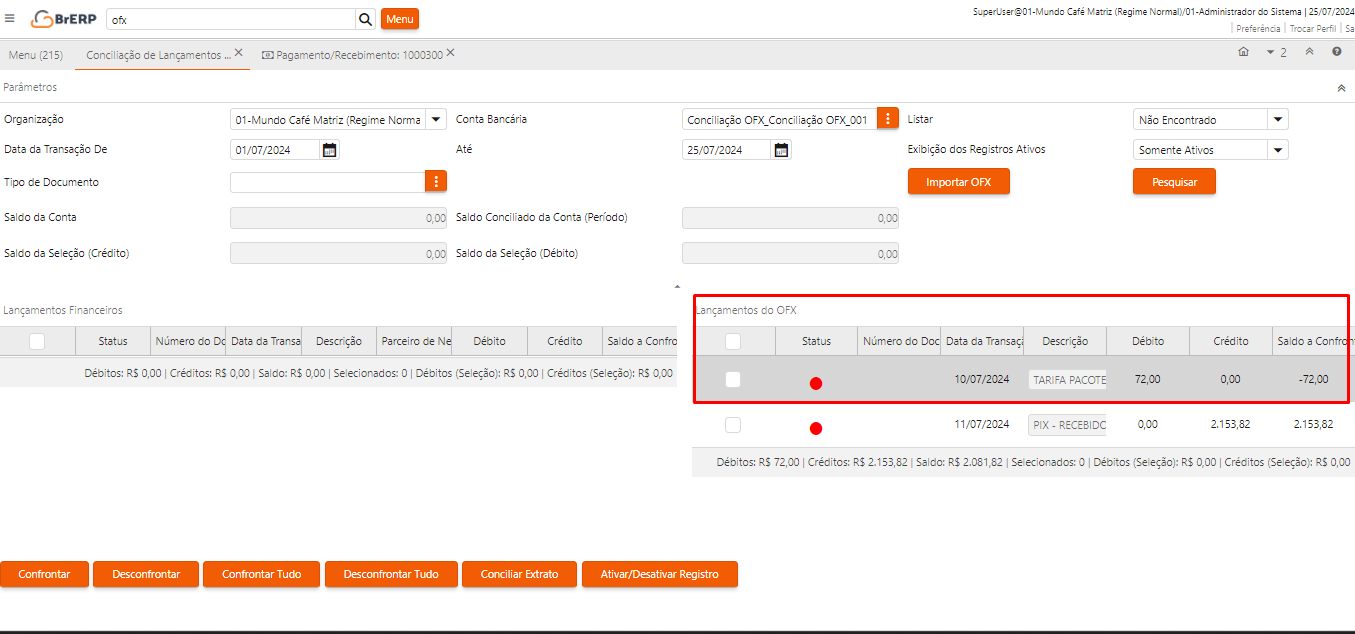Open Tipo de Documento lookup icon
This screenshot has height=634, width=1355.
pos(436,181)
